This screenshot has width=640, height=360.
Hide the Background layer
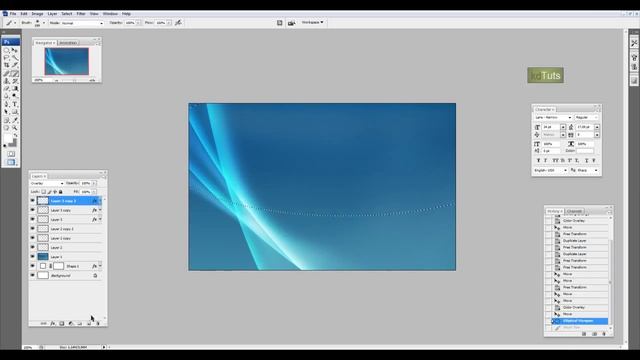pyautogui.click(x=32, y=276)
